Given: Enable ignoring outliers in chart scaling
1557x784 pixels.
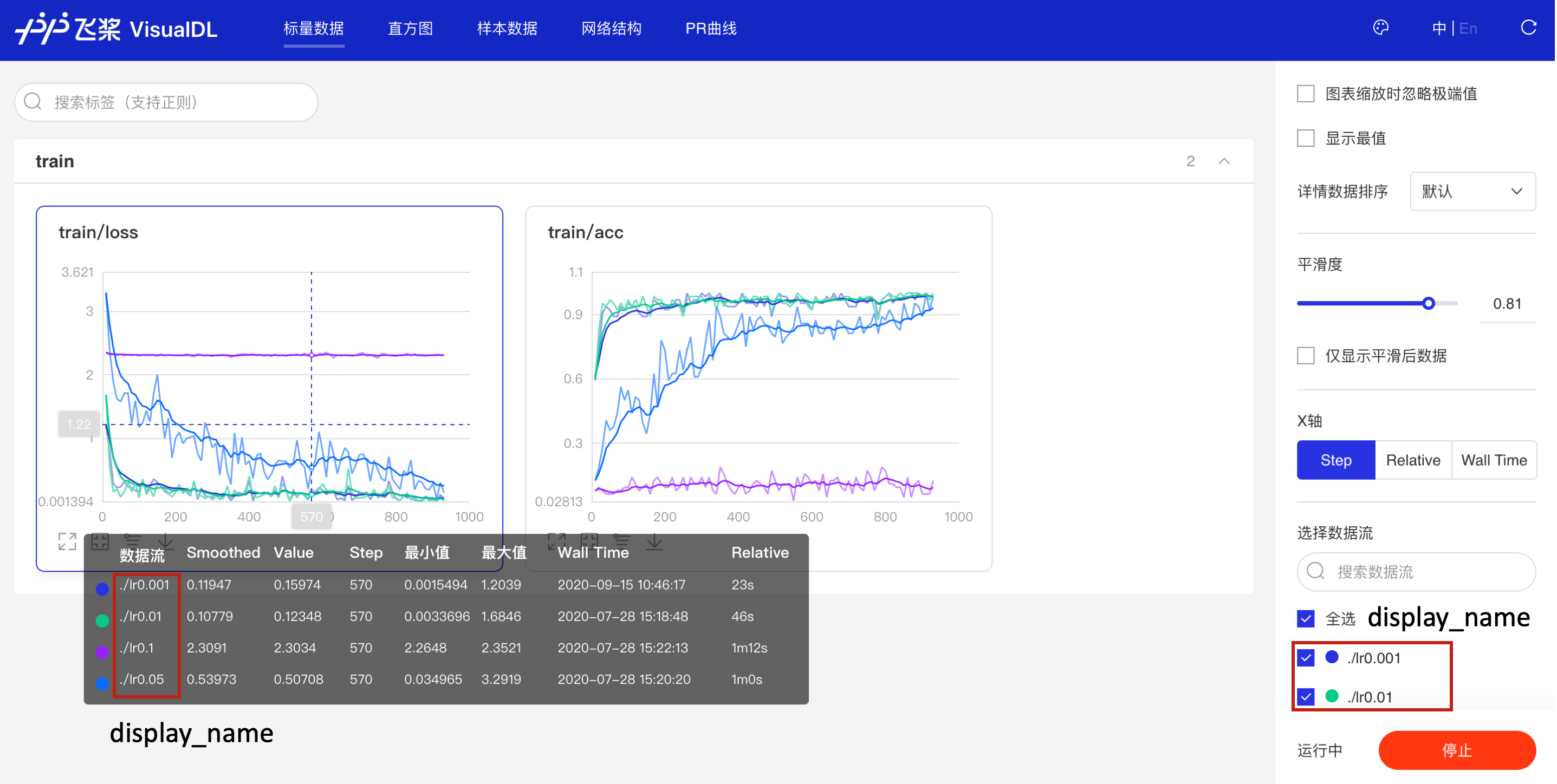Looking at the screenshot, I should click(x=1306, y=94).
